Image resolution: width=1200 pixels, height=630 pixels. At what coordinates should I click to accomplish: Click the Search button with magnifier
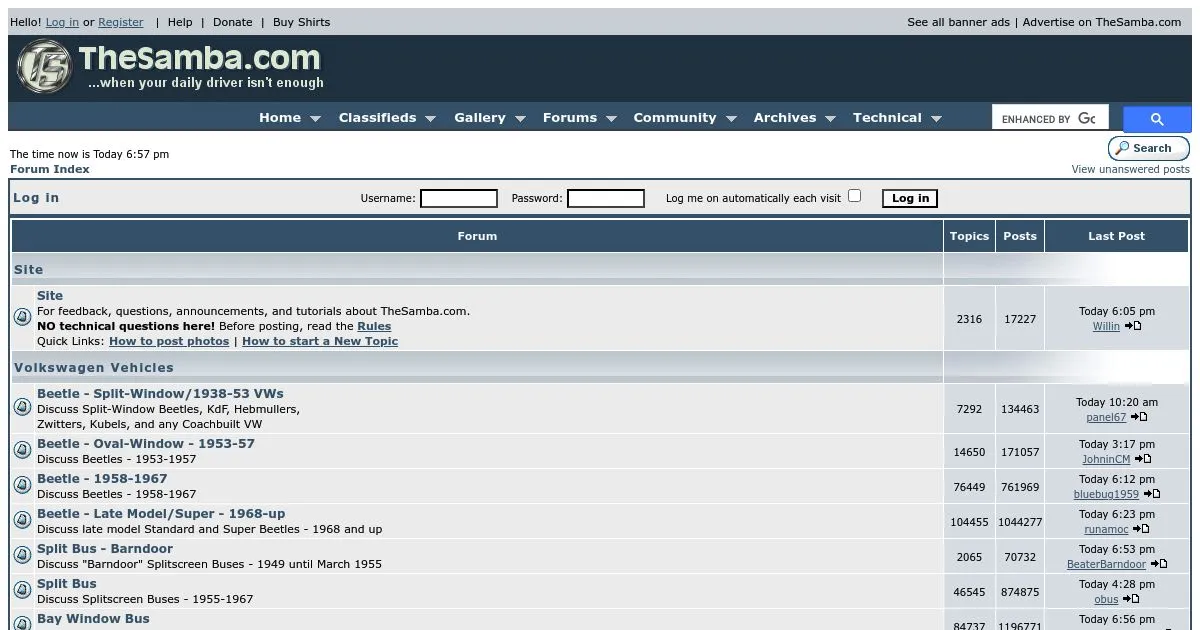pos(1148,148)
